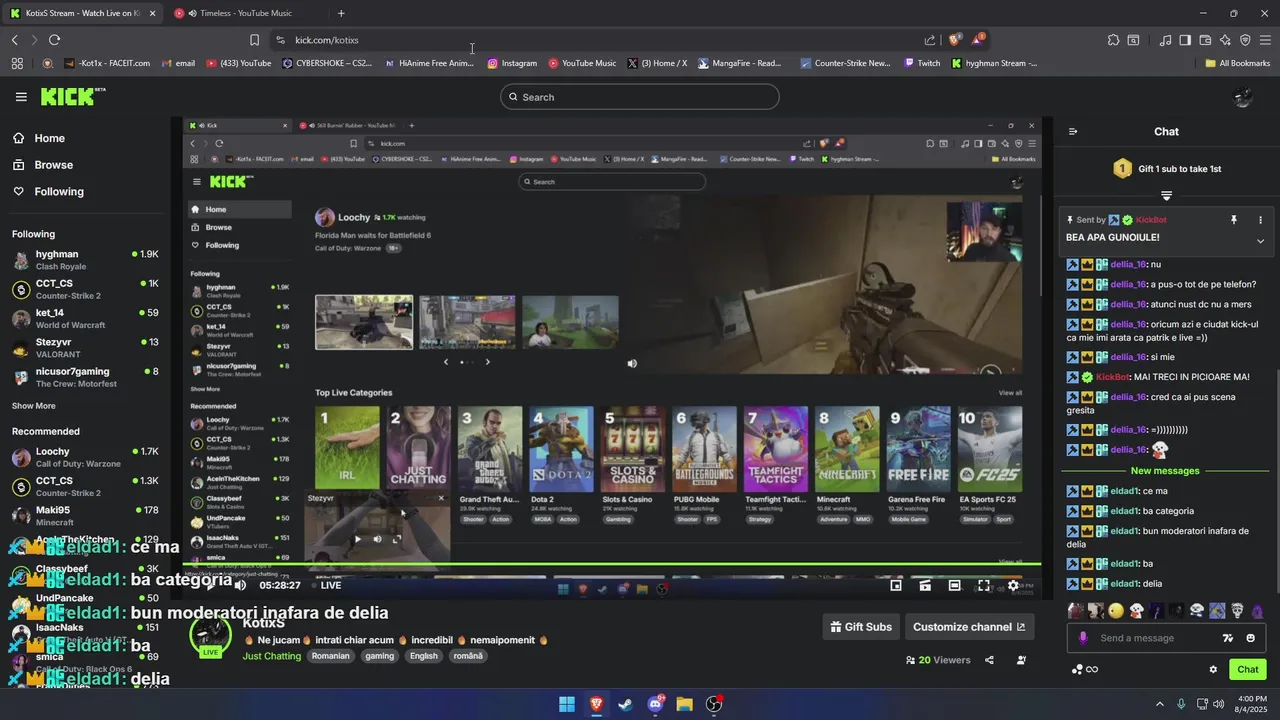Open Brave Wallet icon in toolbar

coord(1205,40)
